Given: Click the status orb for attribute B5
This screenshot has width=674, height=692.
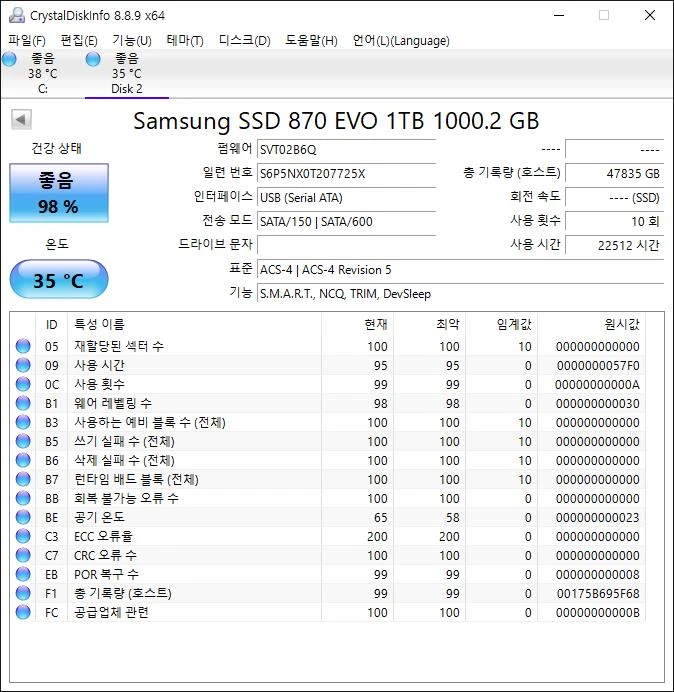Looking at the screenshot, I should [23, 441].
